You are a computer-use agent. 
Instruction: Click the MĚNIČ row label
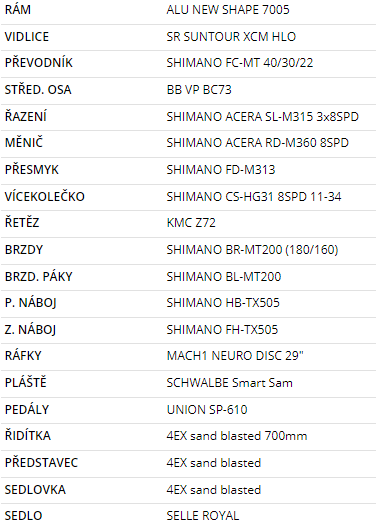24,142
